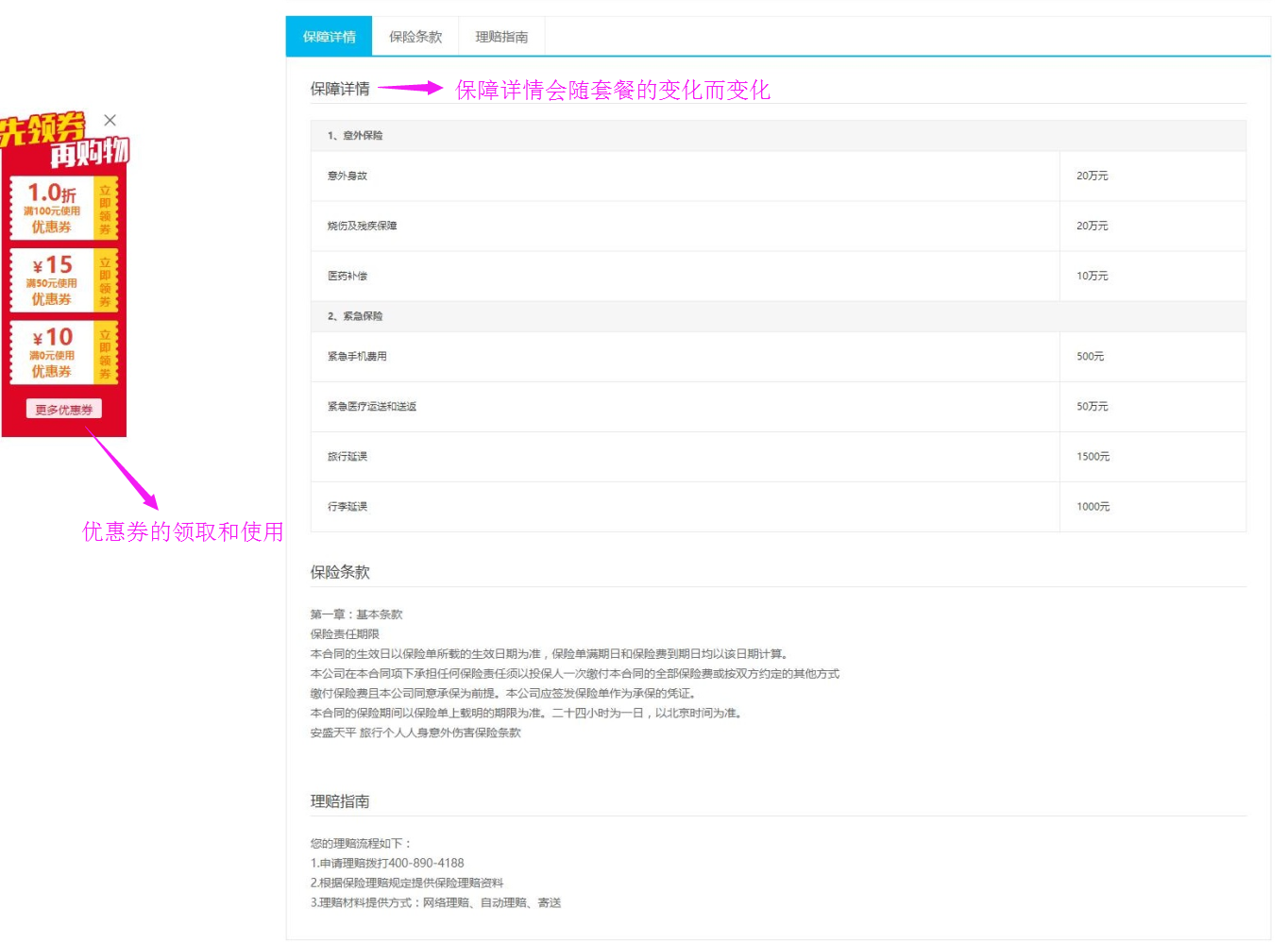Switch to the 保障详情 tab

[329, 37]
